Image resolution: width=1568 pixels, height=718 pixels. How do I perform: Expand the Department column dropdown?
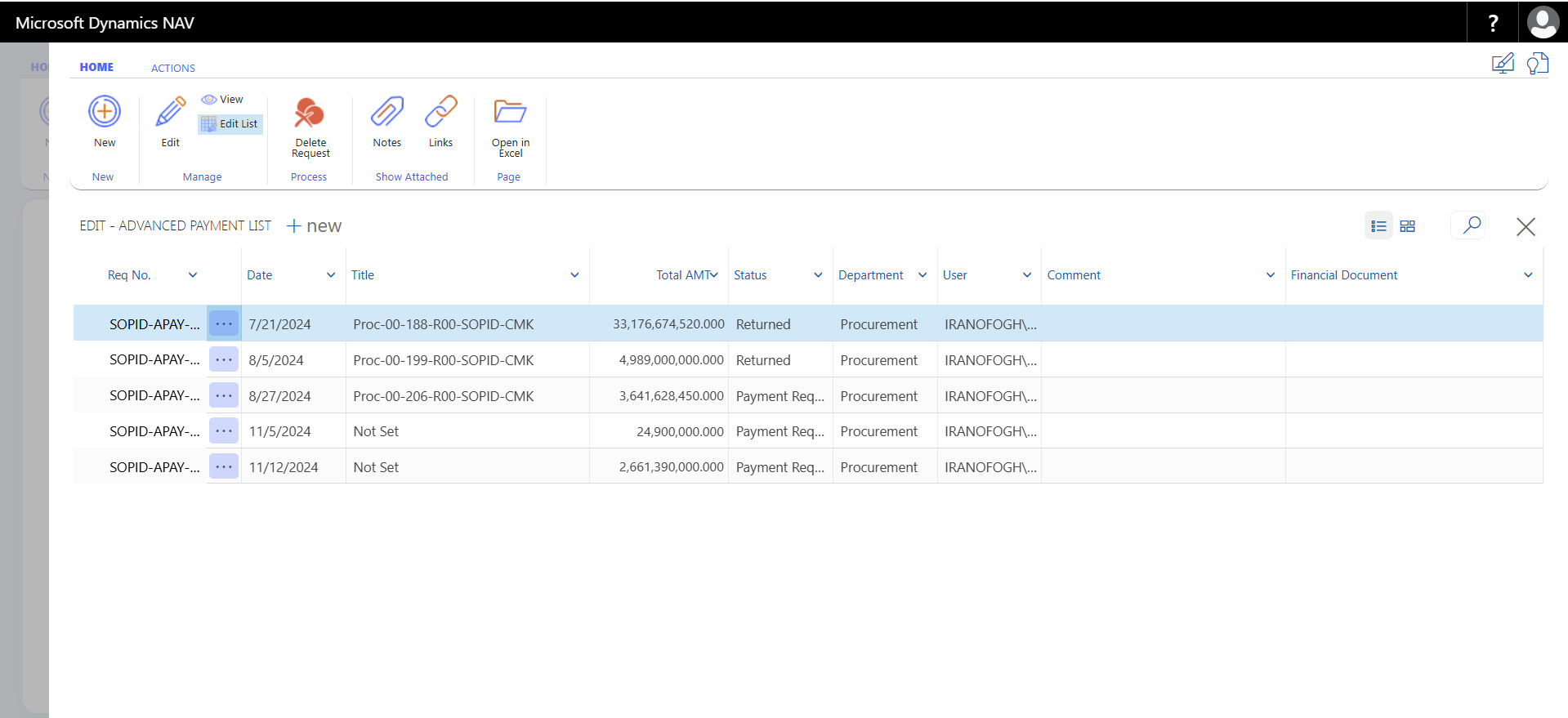tap(922, 275)
